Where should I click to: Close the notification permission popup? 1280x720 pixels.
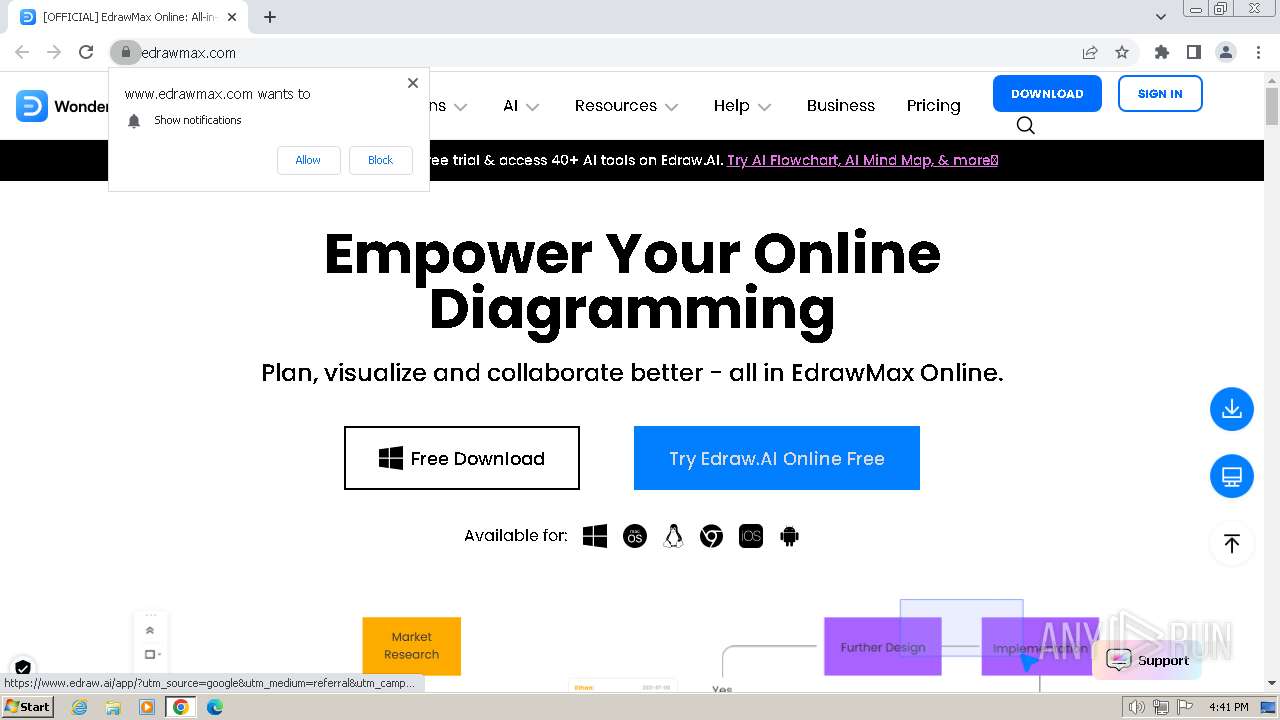tap(413, 83)
